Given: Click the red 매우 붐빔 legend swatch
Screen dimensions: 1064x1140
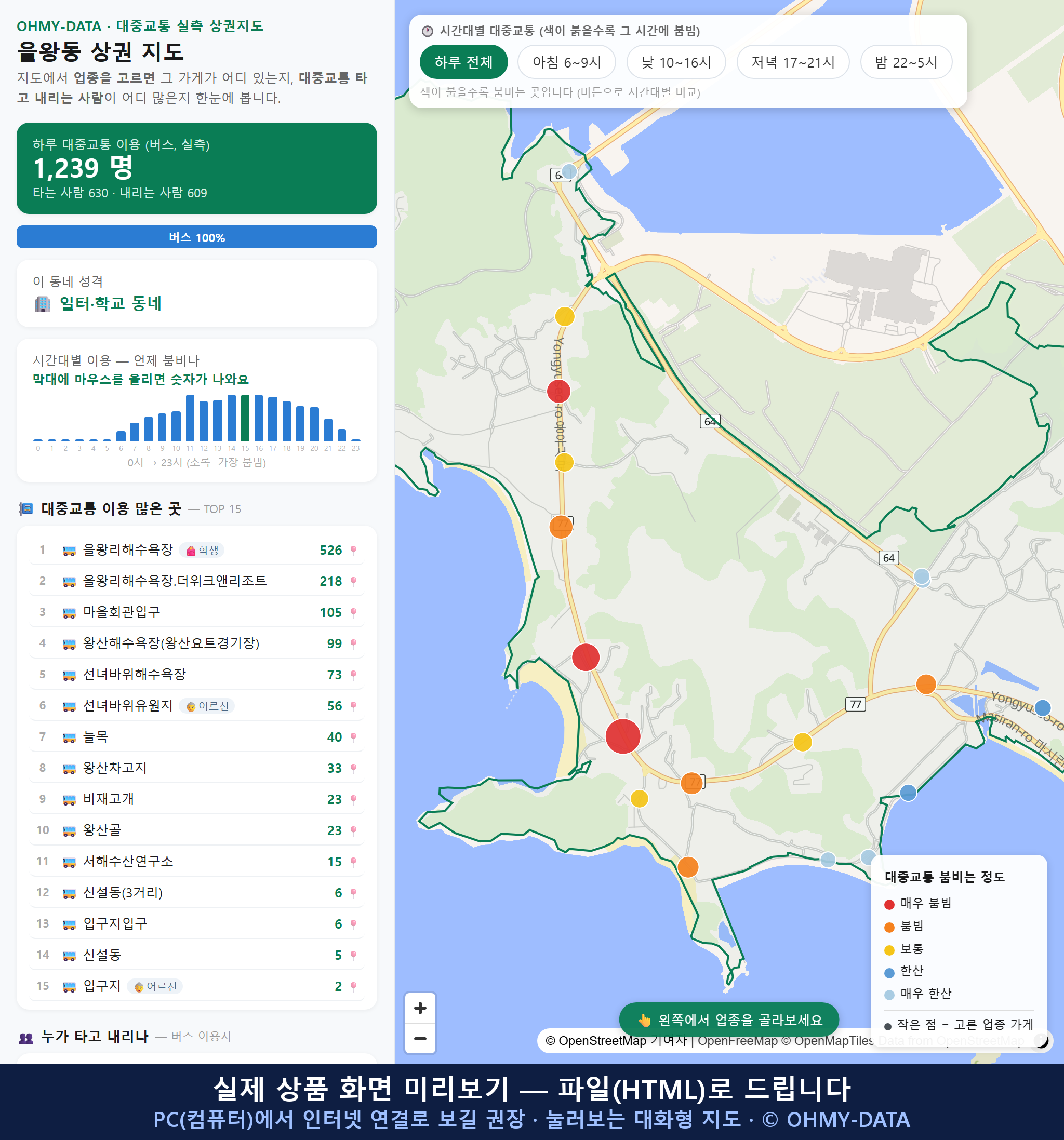Looking at the screenshot, I should point(889,904).
